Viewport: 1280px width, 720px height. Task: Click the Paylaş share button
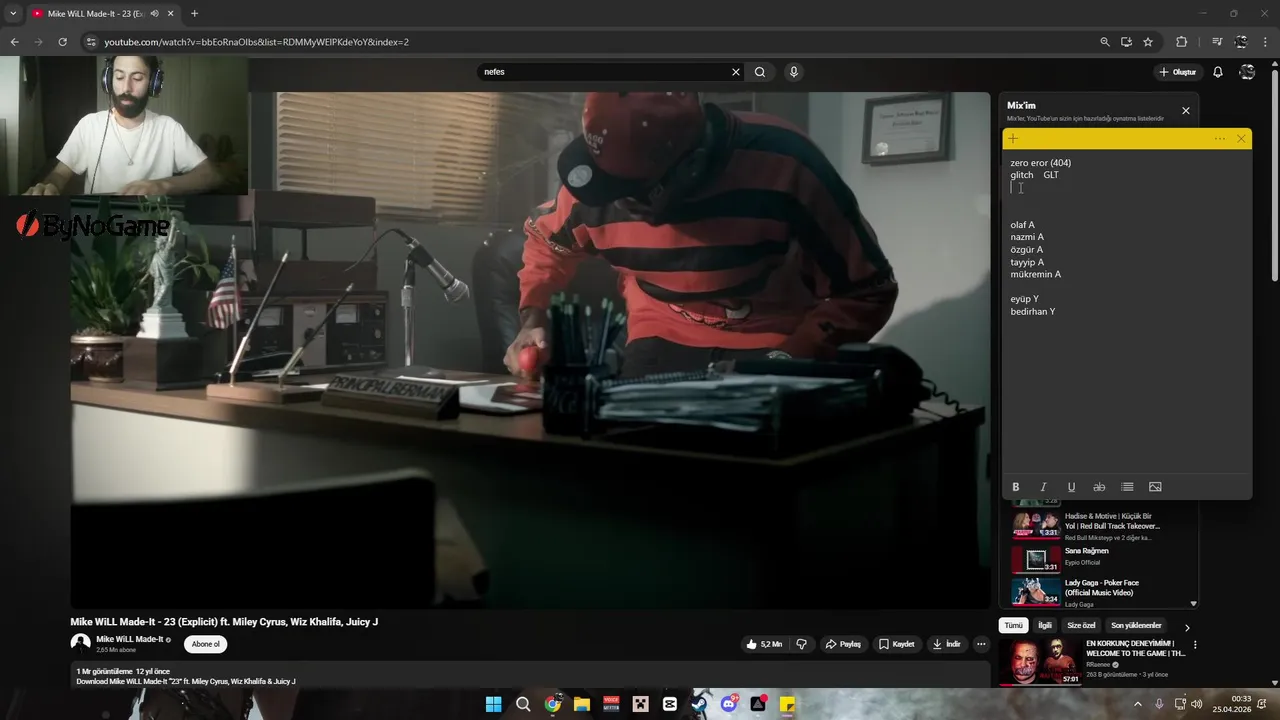coord(843,644)
